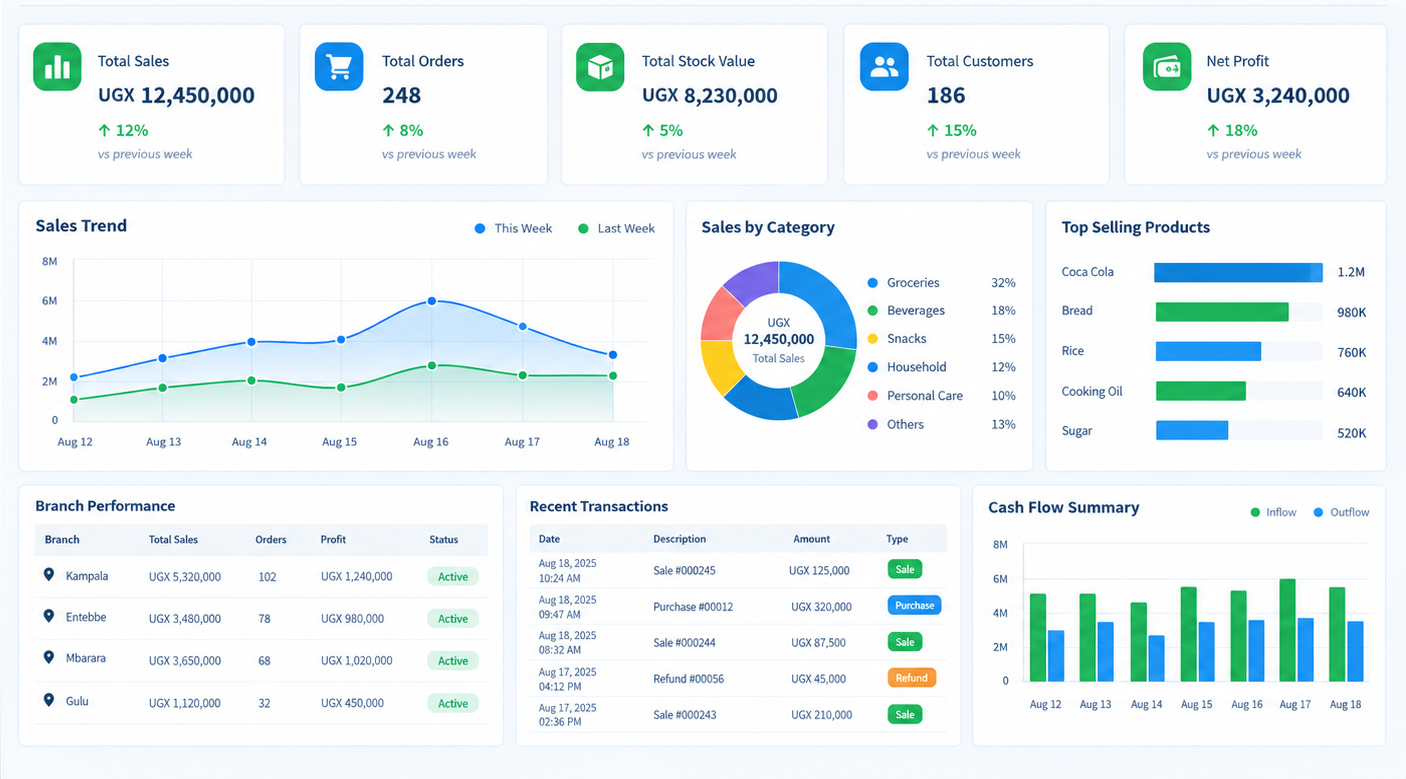Select the Groceries category legend dot
Screen dimensions: 1406x779
(x=873, y=283)
